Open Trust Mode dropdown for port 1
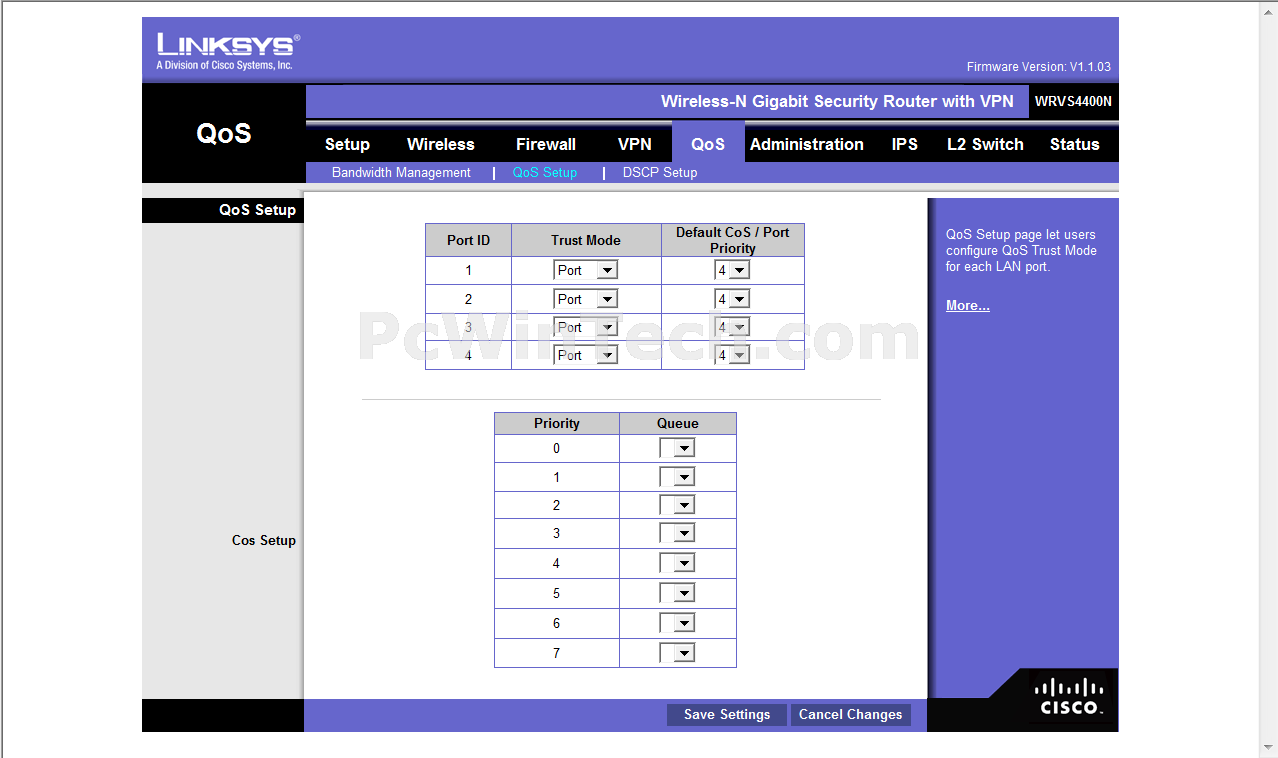 tap(586, 270)
